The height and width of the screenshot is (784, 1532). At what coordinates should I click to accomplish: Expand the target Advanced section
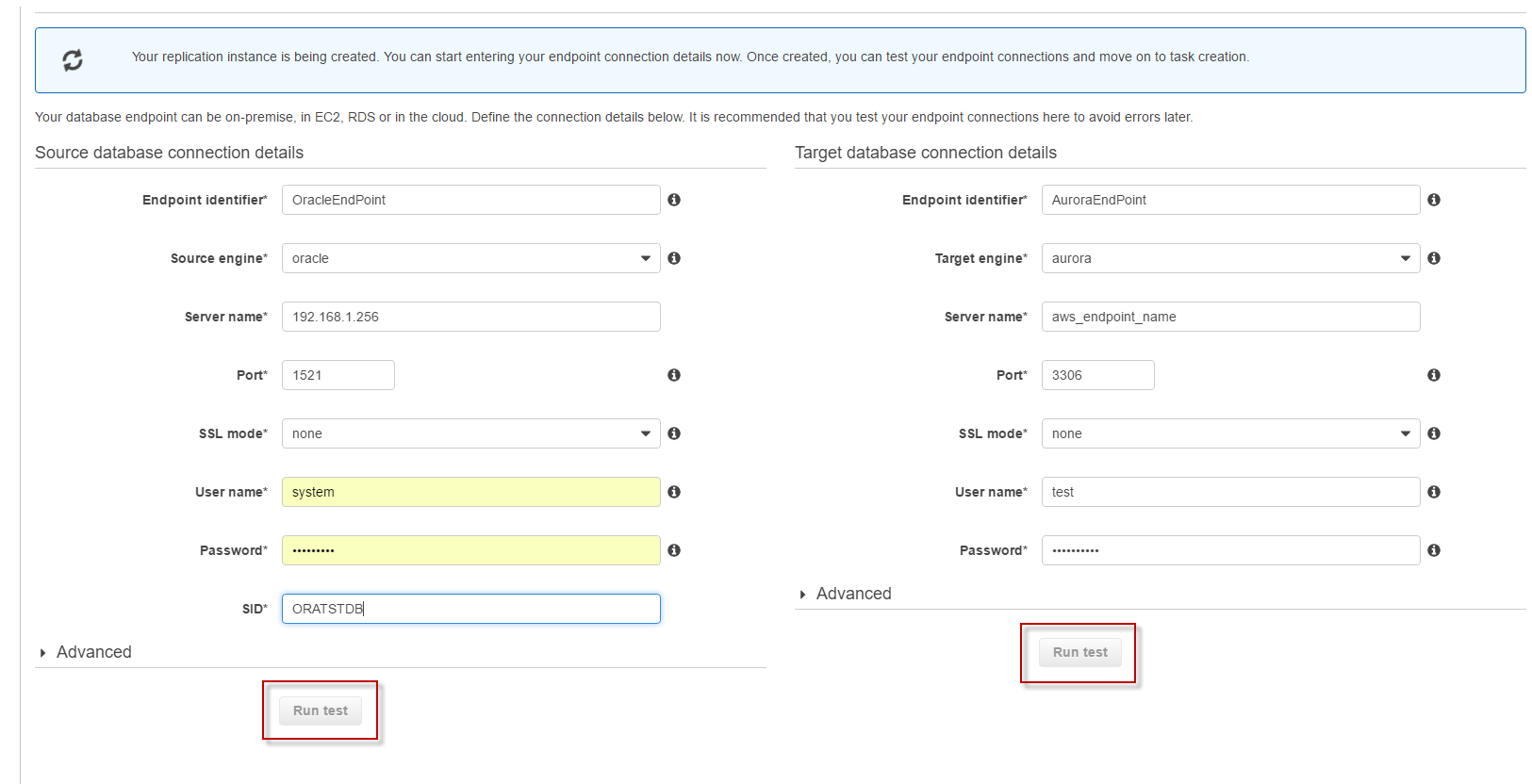[x=845, y=594]
